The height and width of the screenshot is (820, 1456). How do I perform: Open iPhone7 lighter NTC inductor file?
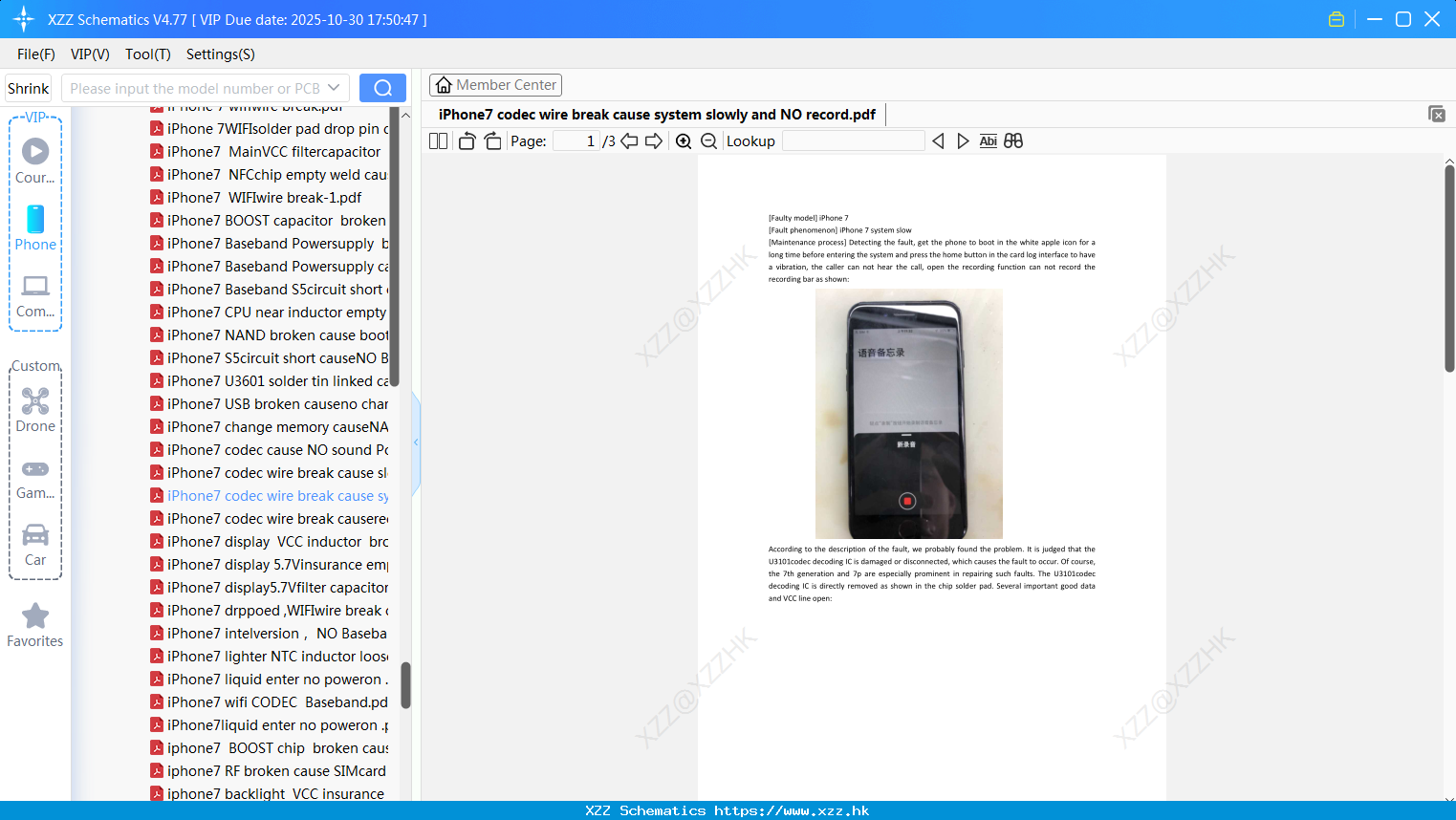click(269, 657)
